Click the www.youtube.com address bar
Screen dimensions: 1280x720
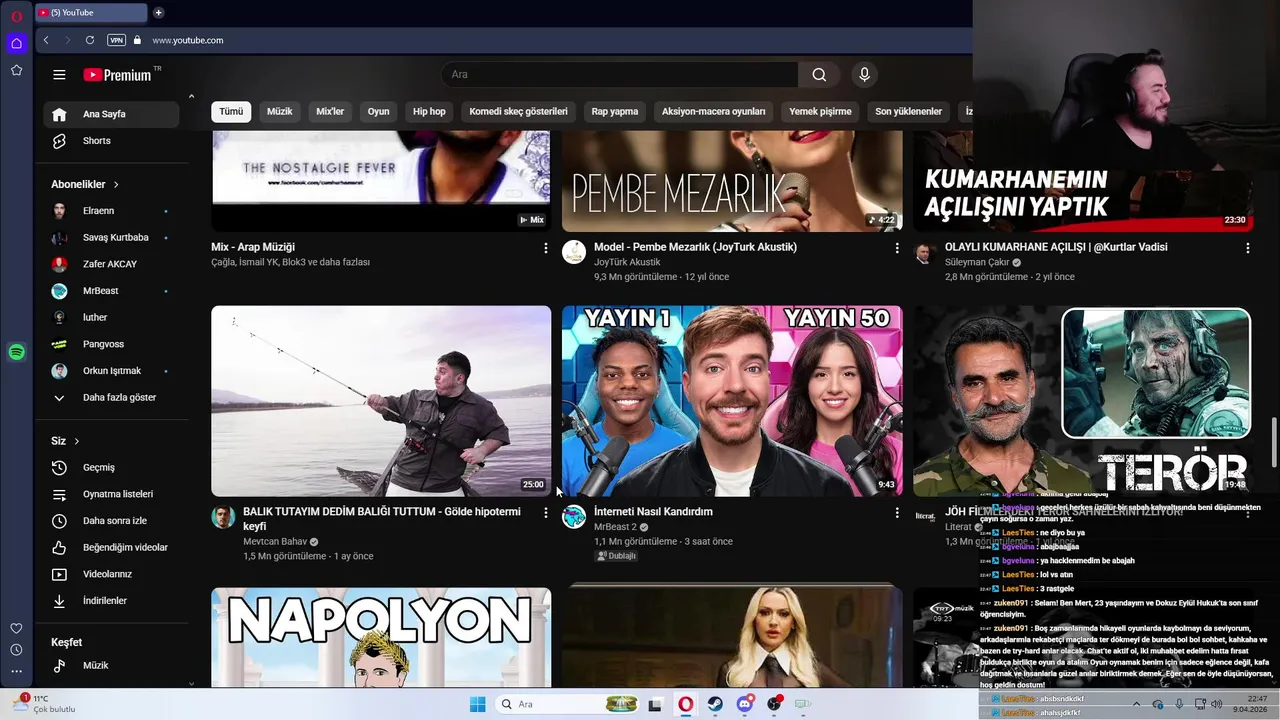click(188, 40)
